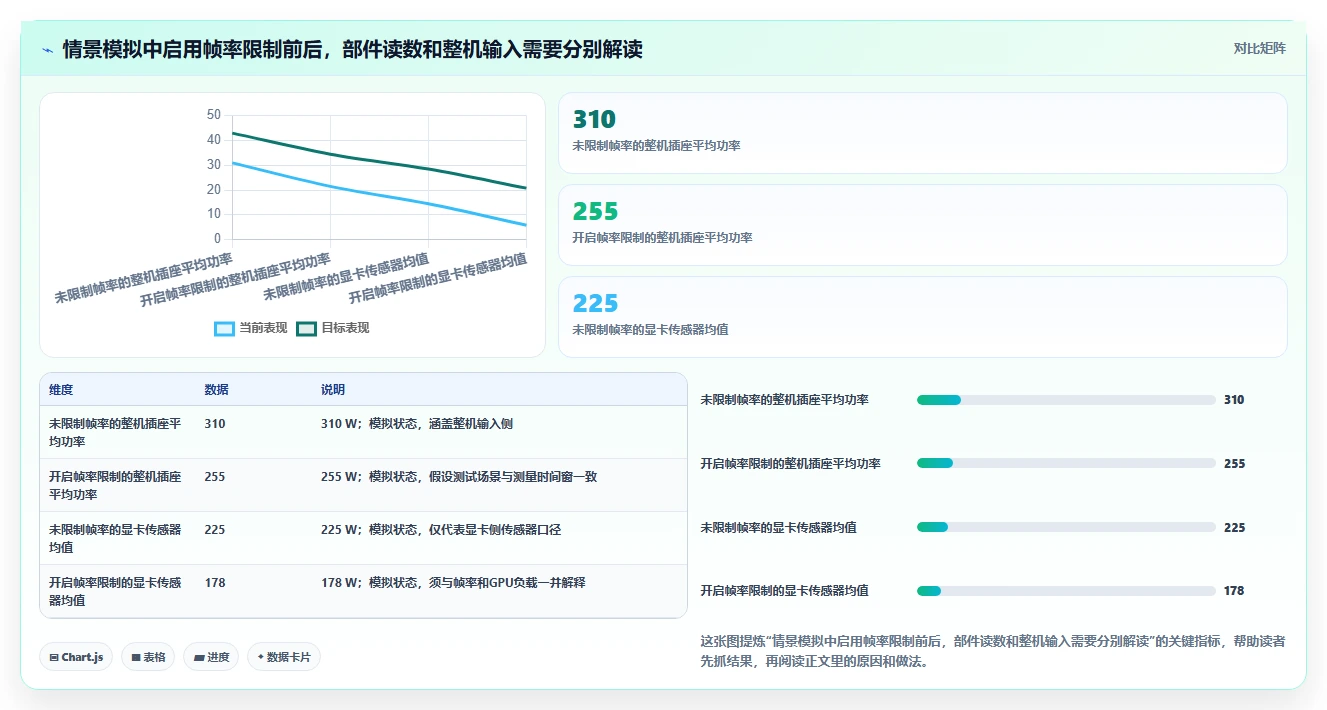Click the 178 data cell in the table
Screen dimensions: 1327x710
(215, 583)
